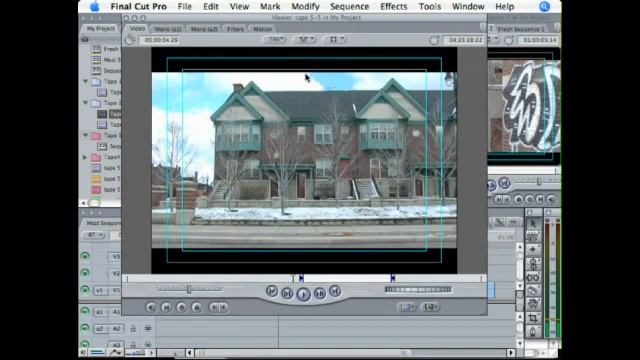Go to previous edit in Viewer
This screenshot has height=360, width=640.
coord(272,291)
